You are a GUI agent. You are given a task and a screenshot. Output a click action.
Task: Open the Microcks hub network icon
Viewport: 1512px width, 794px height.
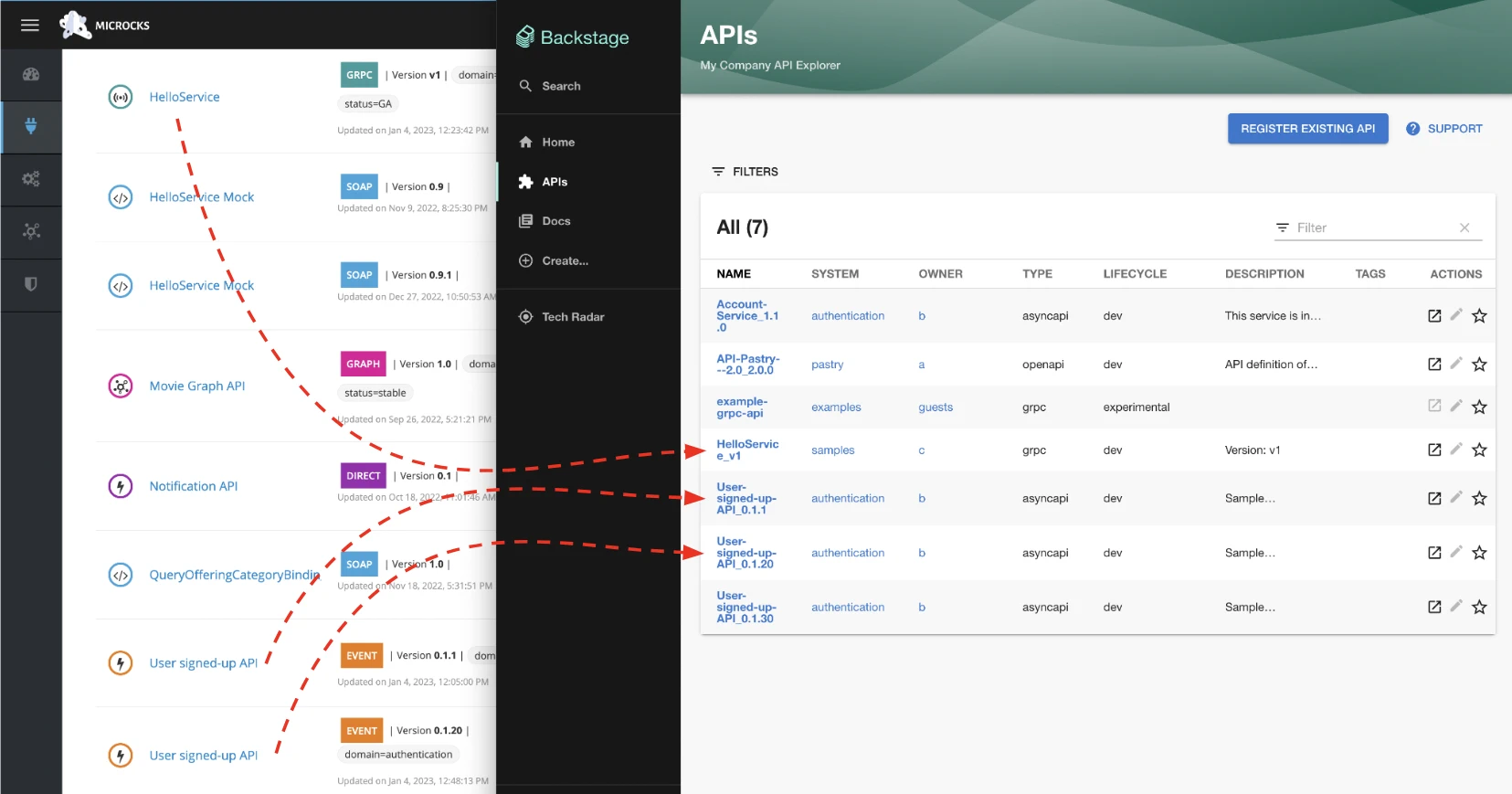31,231
